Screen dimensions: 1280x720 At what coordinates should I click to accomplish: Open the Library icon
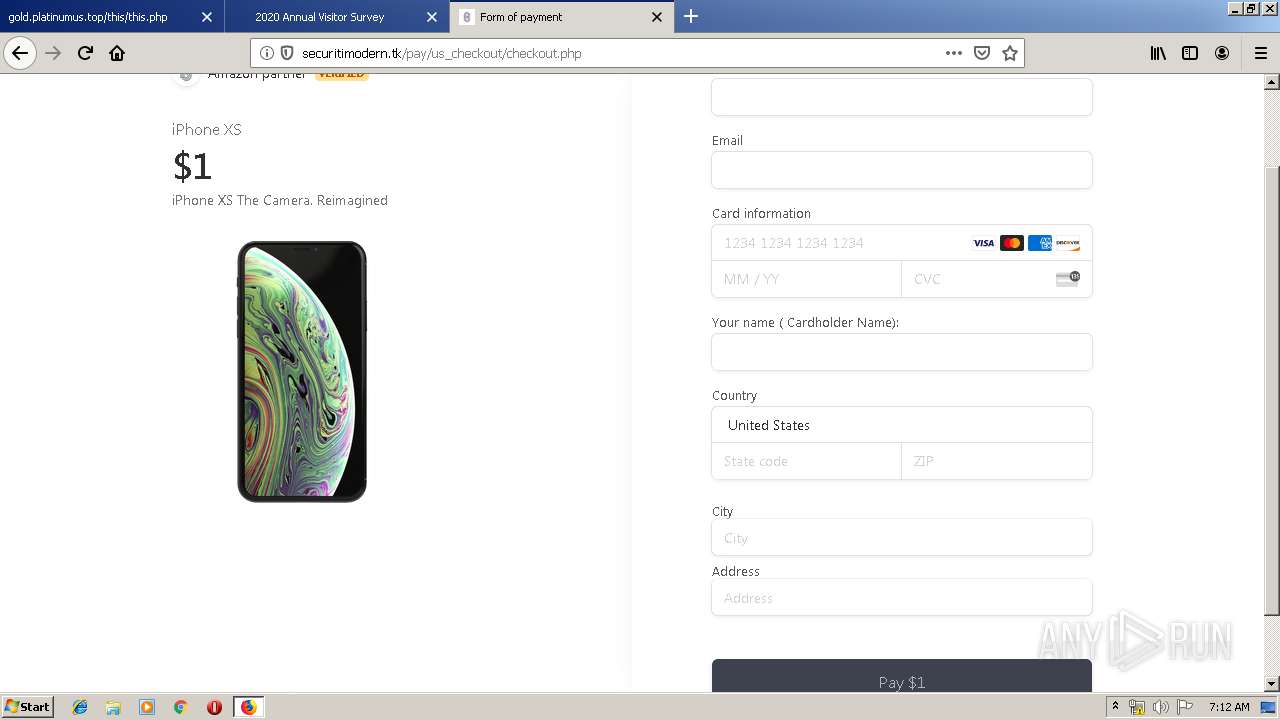pos(1158,53)
